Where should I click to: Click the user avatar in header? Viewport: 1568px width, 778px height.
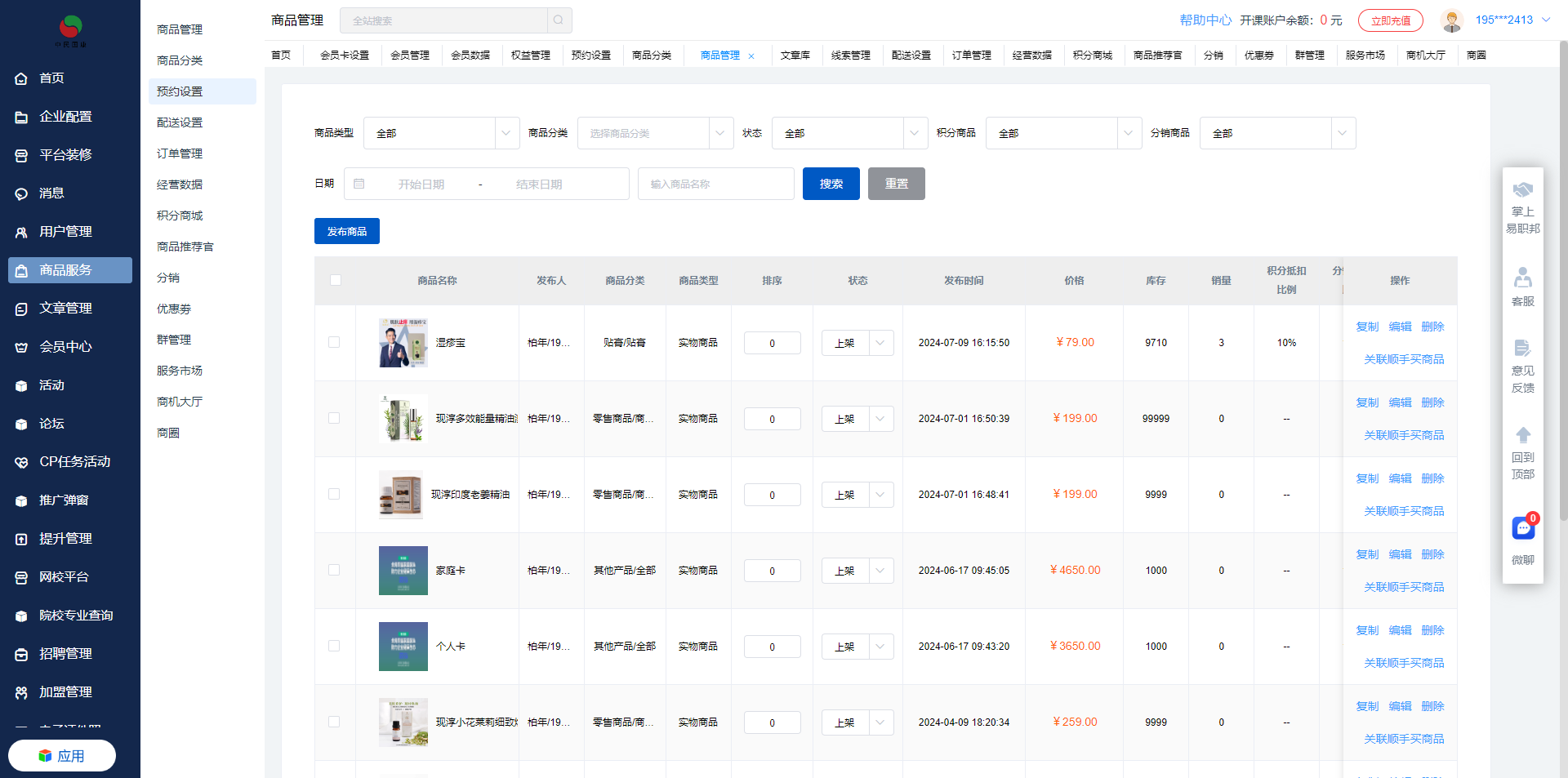tap(1452, 20)
